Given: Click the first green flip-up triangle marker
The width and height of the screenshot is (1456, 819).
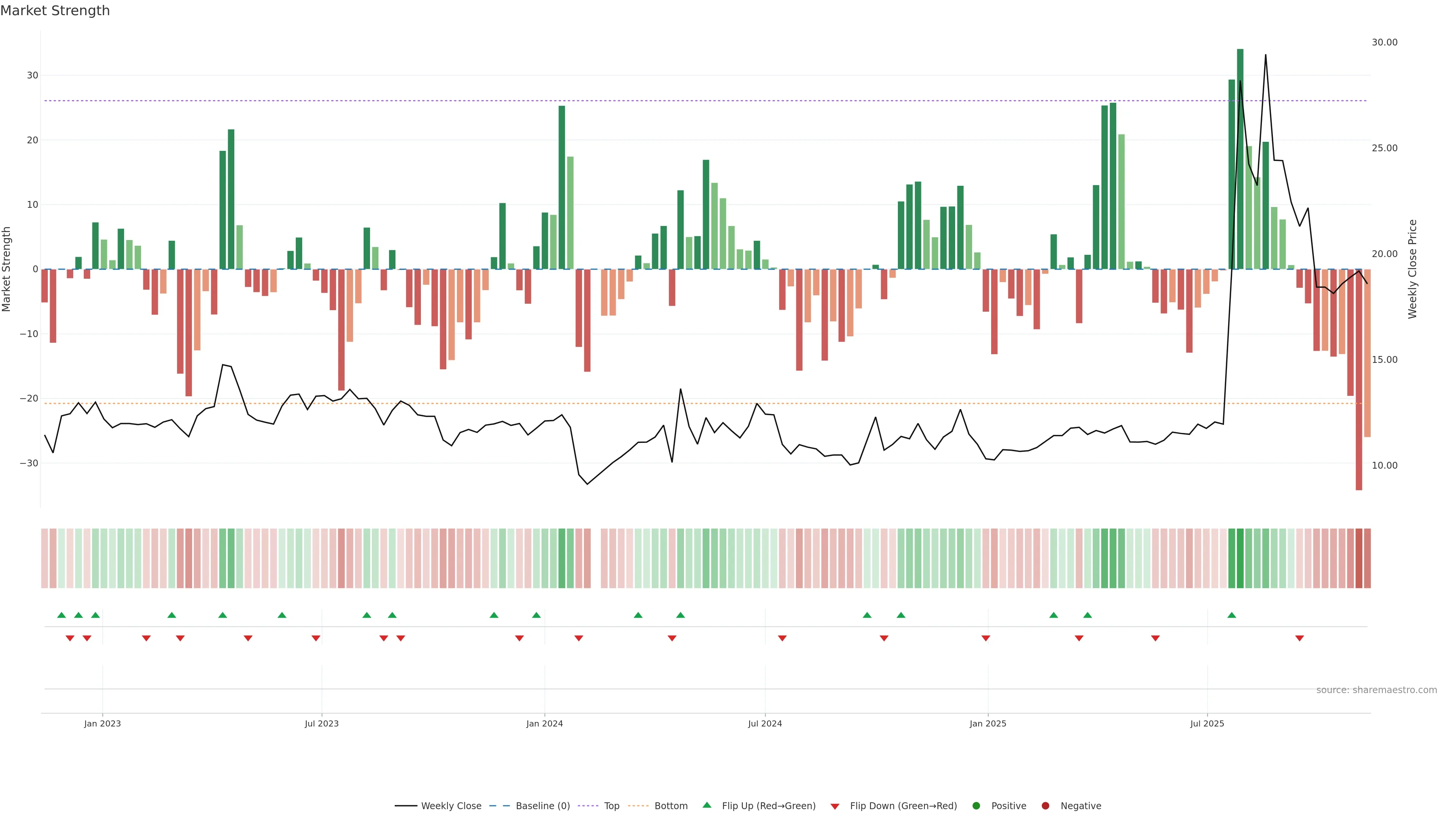Looking at the screenshot, I should click(61, 615).
